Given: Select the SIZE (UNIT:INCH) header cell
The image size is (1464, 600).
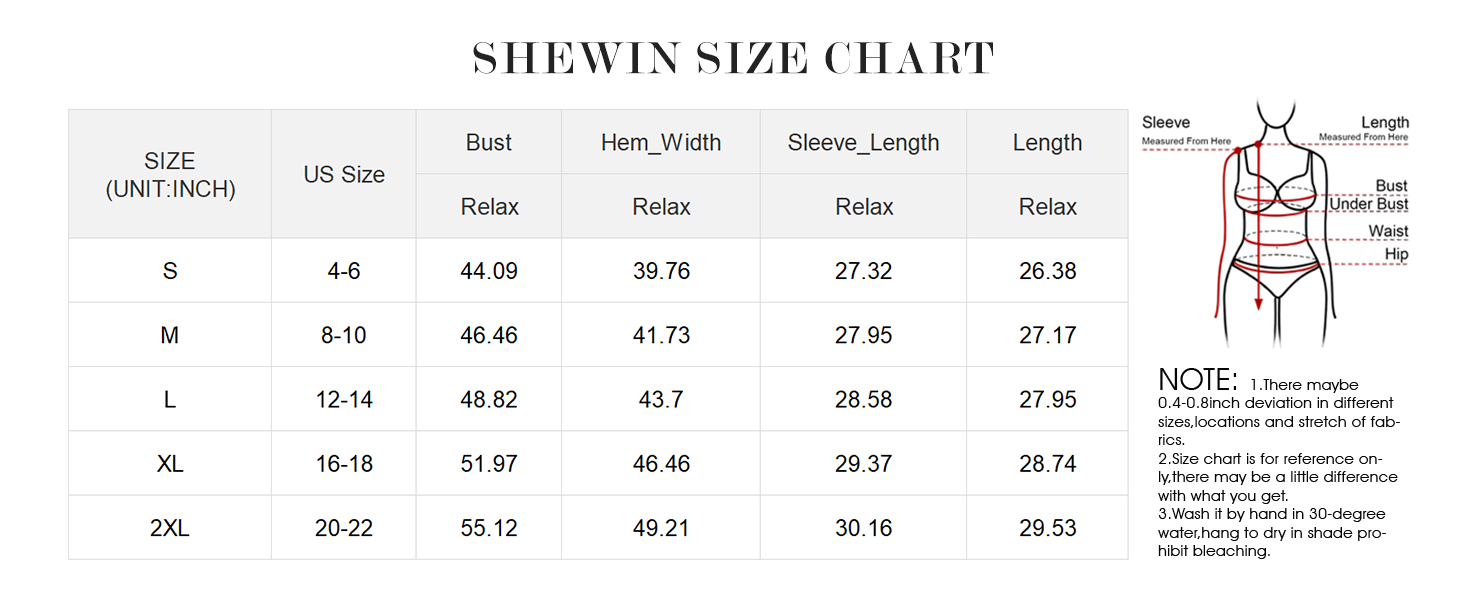Looking at the screenshot, I should pyautogui.click(x=170, y=175).
